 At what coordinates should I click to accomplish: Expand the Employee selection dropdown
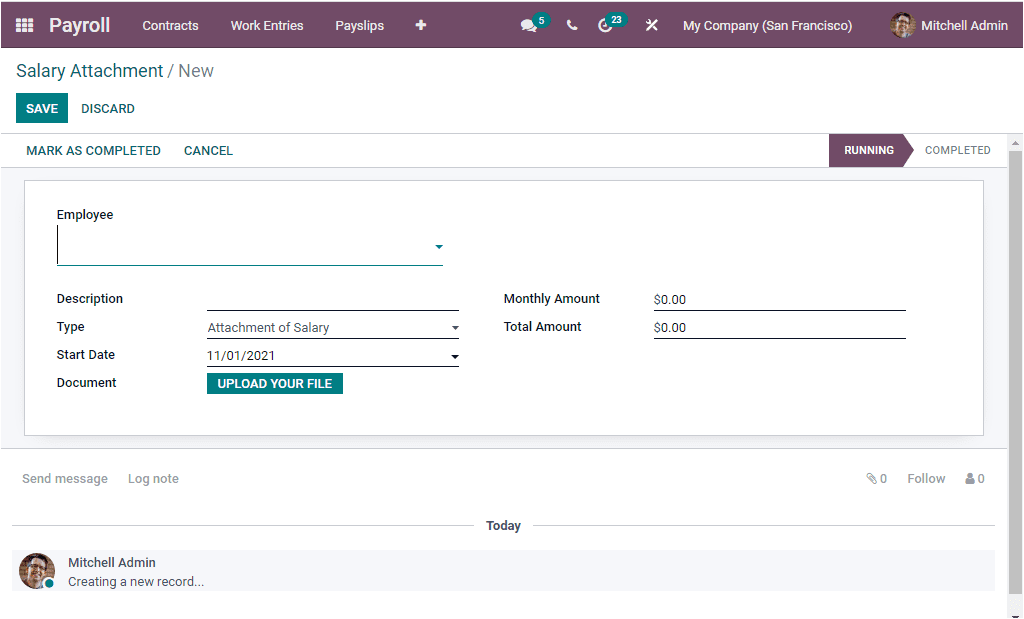click(x=438, y=246)
